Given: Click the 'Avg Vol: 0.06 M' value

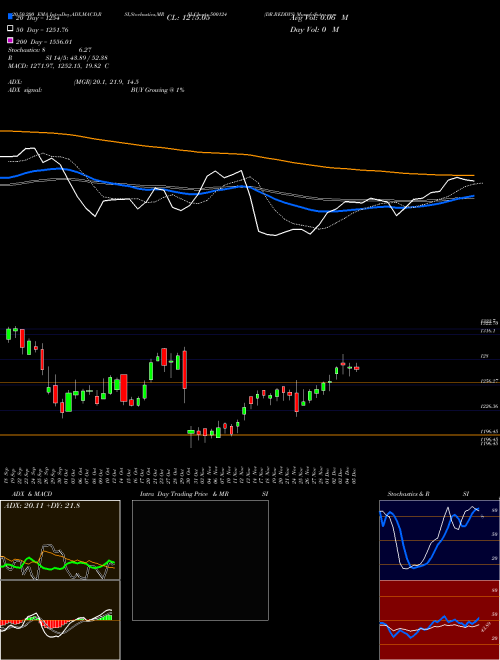Looking at the screenshot, I should [x=319, y=18].
